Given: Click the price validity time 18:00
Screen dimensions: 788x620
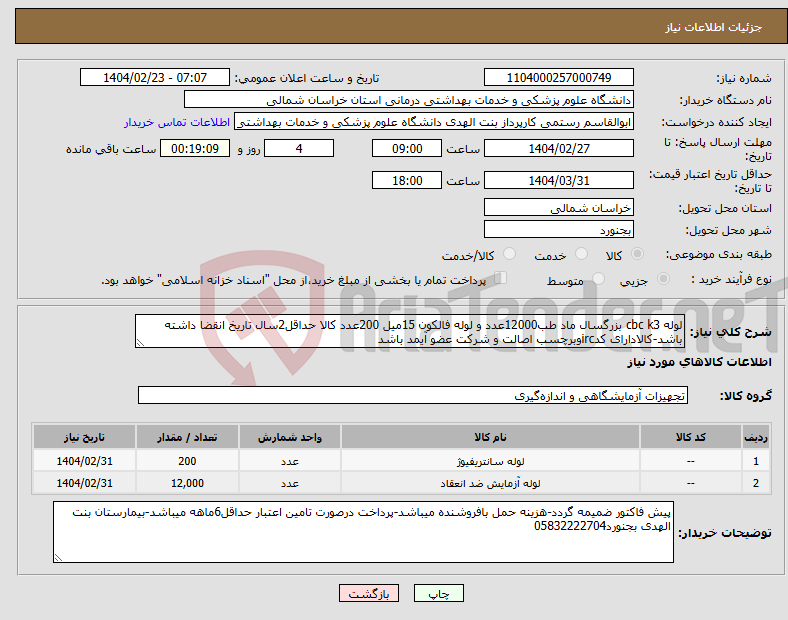Looking at the screenshot, I should pyautogui.click(x=407, y=180).
